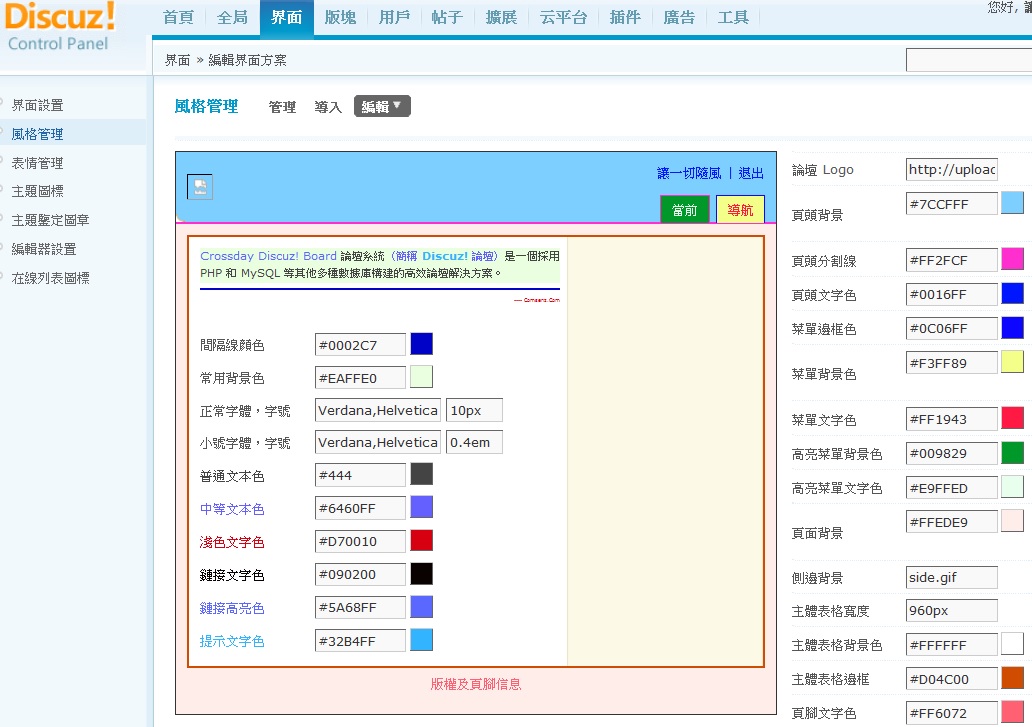The image size is (1032, 727).
Task: Open the 首頁 menu tab
Action: [178, 18]
